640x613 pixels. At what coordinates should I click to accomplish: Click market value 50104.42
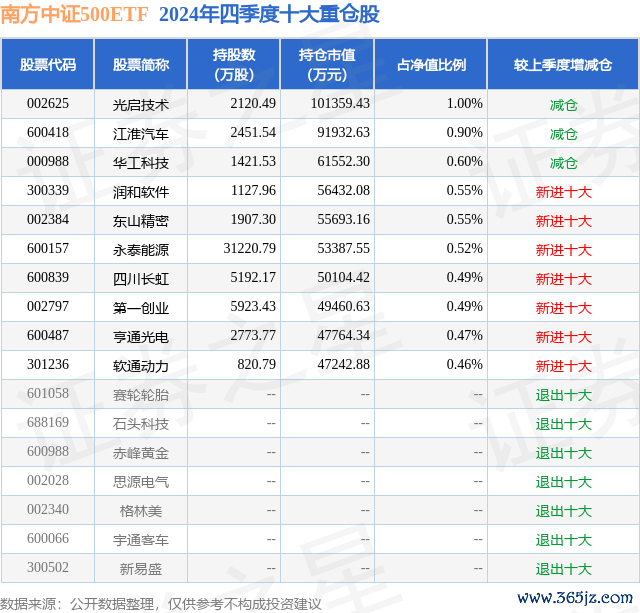(x=344, y=278)
